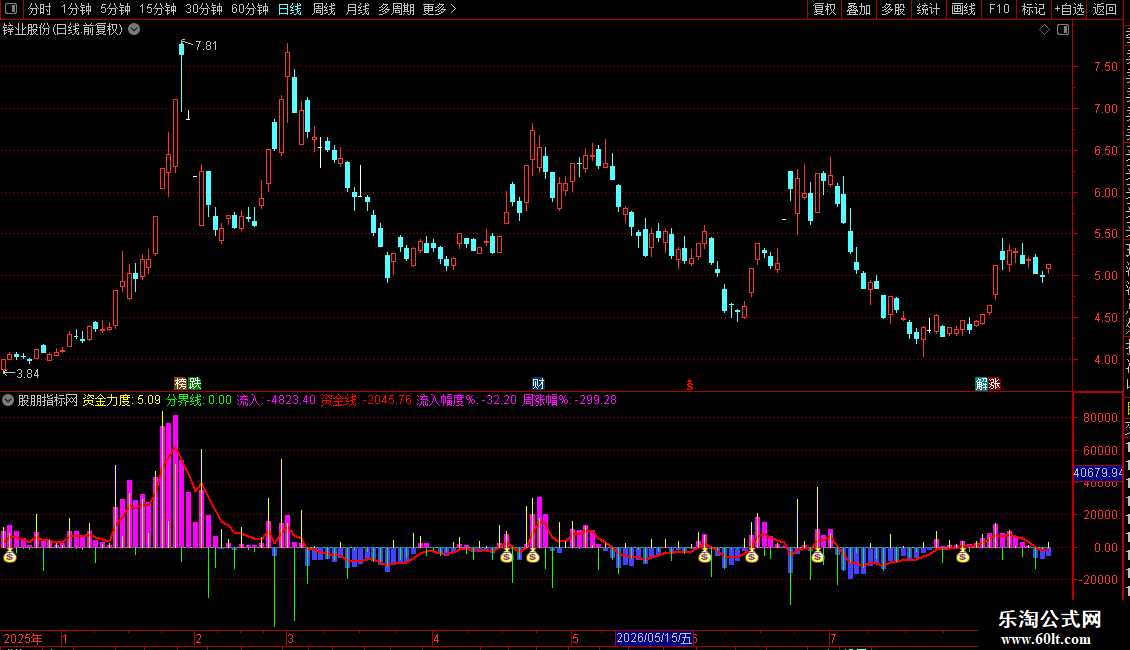Viewport: 1130px width, 650px height.
Task: Open 多周期 multi-period view
Action: (396, 9)
